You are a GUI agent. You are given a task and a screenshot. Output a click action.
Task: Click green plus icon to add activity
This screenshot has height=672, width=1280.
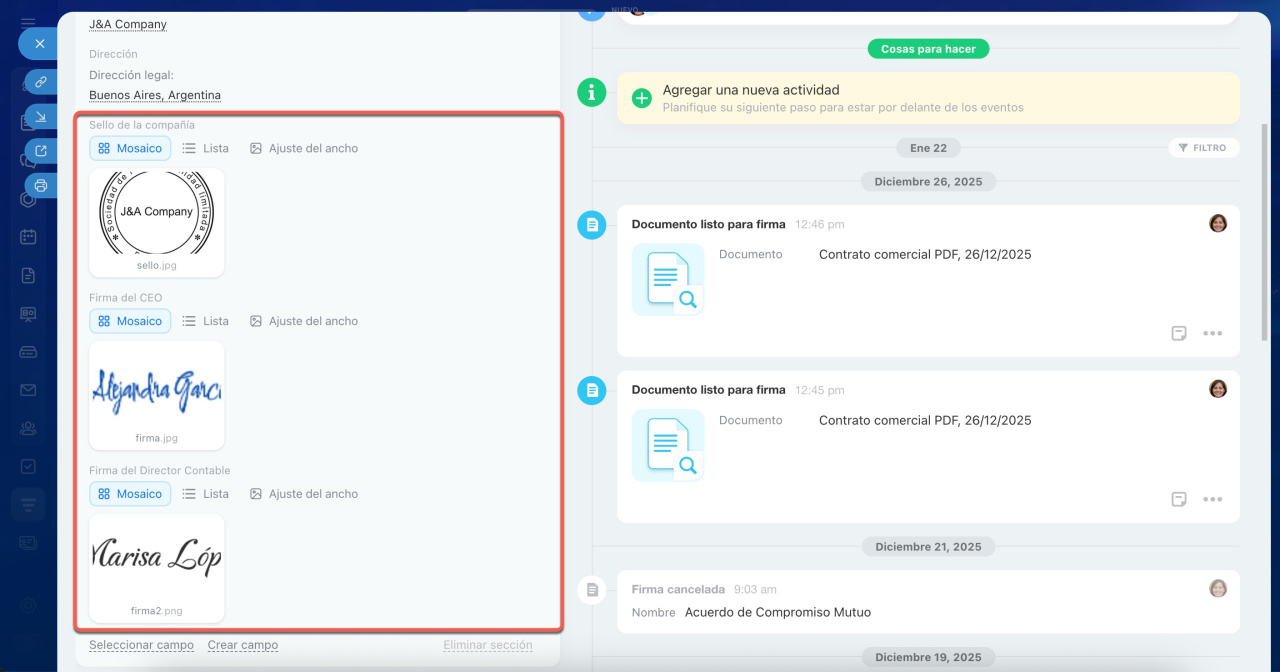tap(642, 98)
